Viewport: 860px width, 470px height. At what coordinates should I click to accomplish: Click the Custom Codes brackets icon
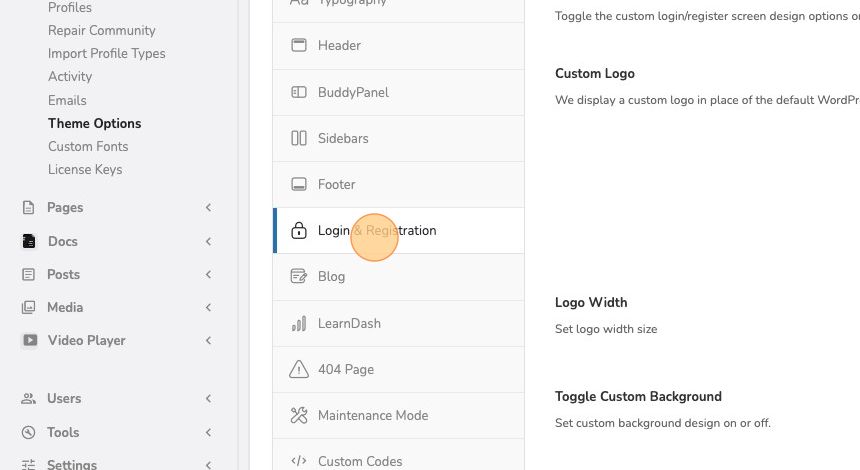point(299,461)
